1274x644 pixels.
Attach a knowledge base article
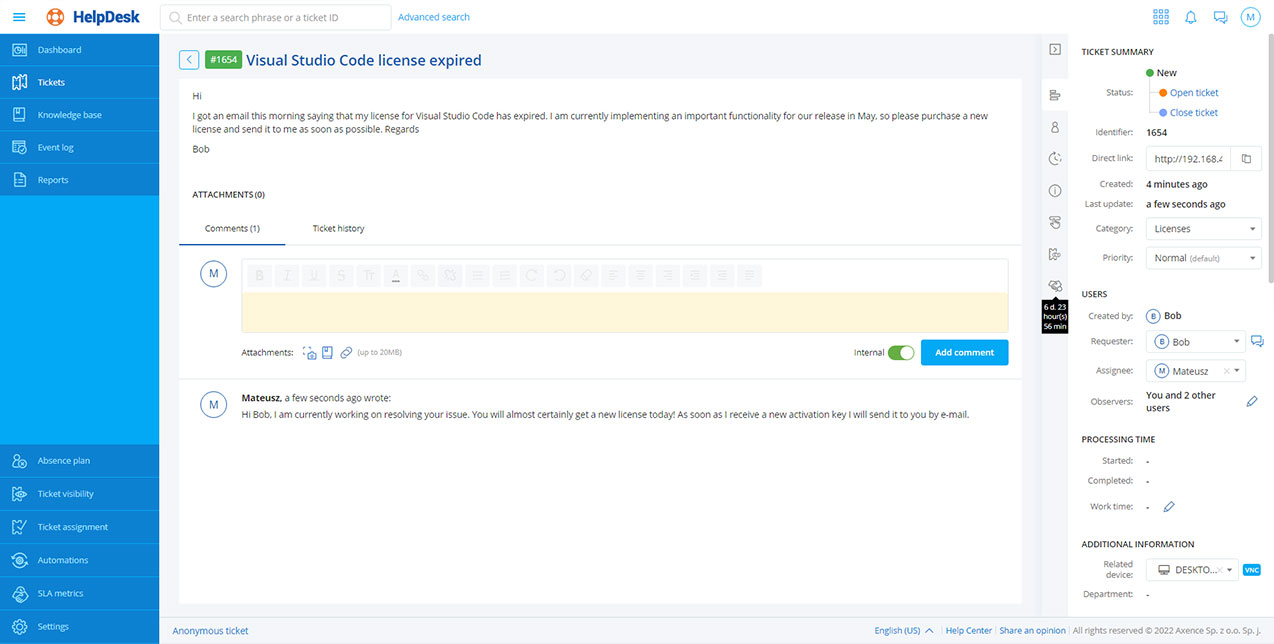pos(327,352)
